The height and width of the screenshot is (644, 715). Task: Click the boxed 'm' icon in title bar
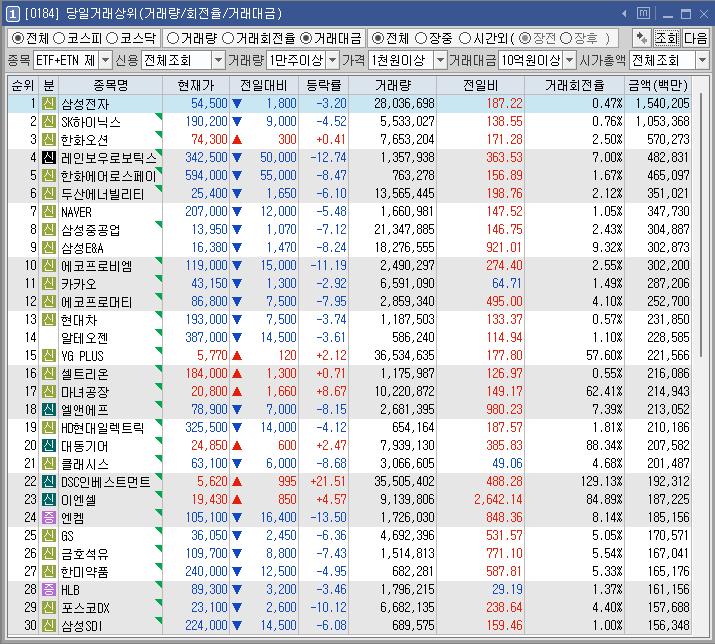point(643,13)
